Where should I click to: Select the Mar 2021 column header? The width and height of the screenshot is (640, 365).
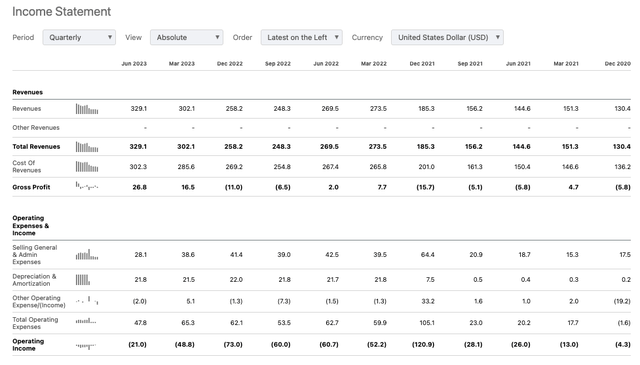point(566,64)
